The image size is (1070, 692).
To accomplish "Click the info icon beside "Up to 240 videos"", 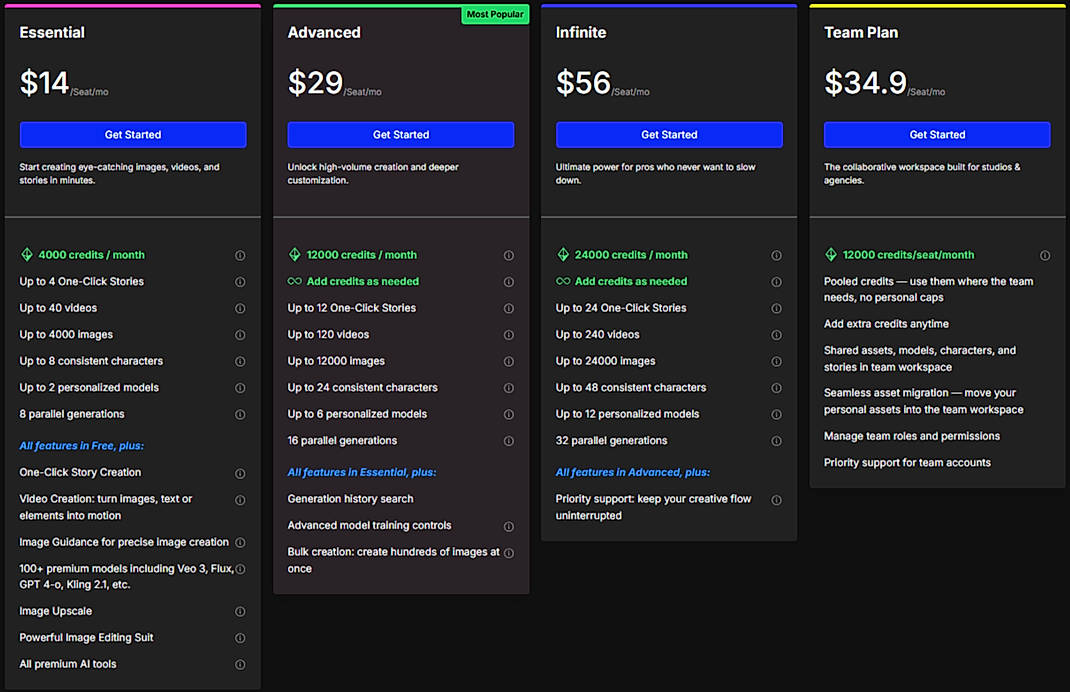I will coord(777,334).
